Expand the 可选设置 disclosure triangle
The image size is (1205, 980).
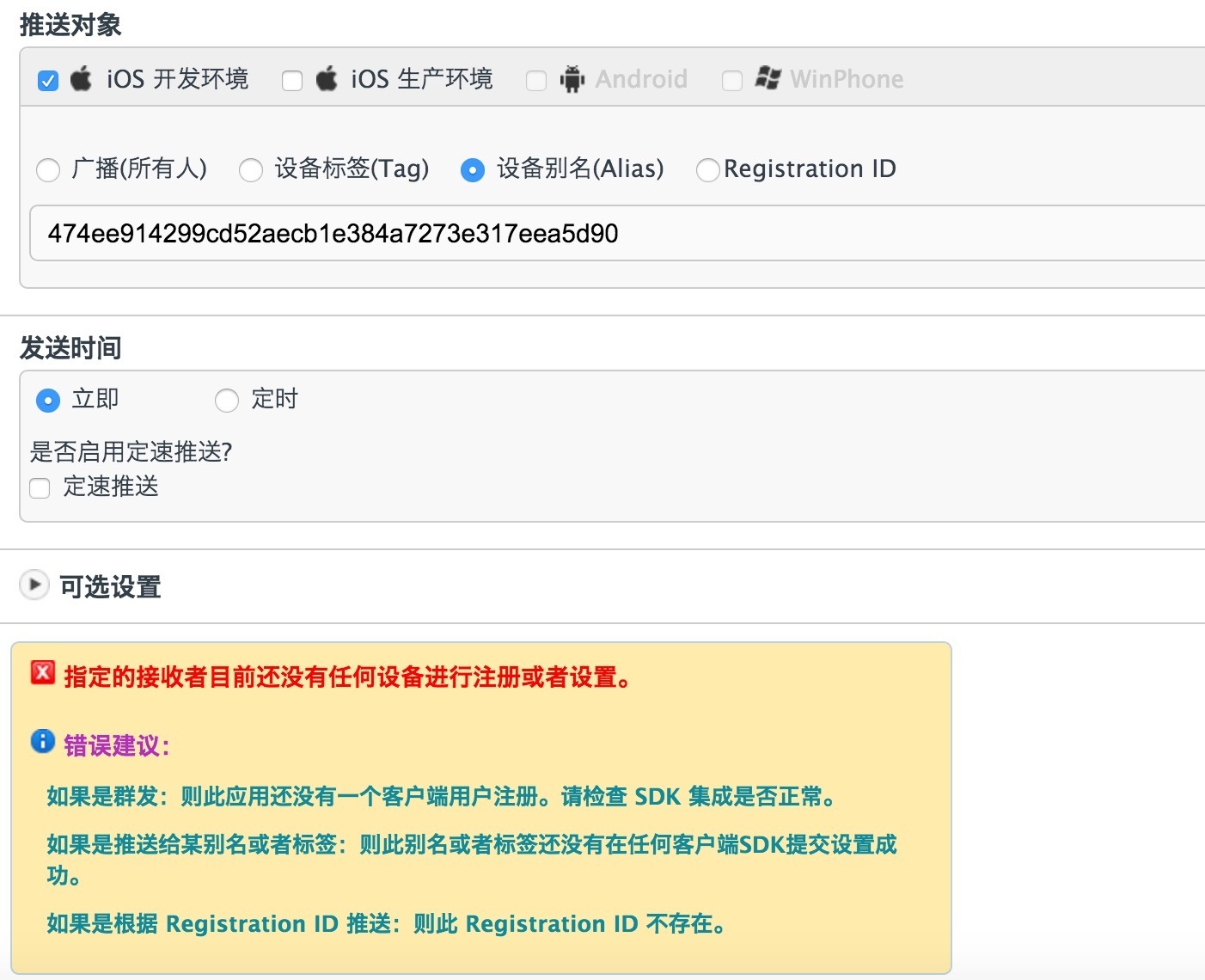(34, 585)
